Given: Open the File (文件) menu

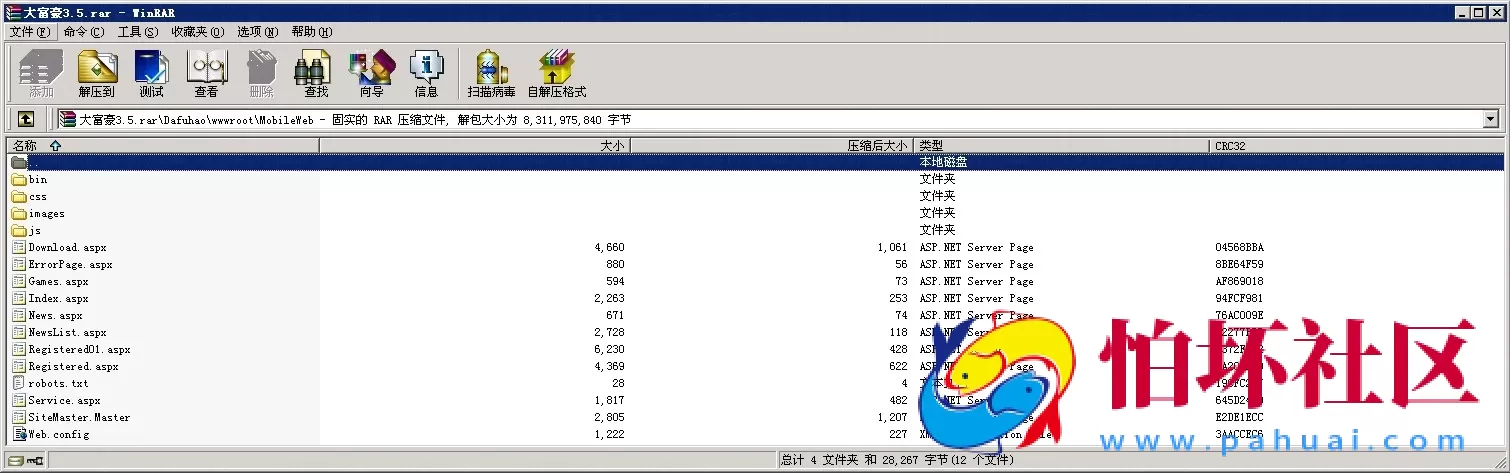Looking at the screenshot, I should (x=29, y=32).
